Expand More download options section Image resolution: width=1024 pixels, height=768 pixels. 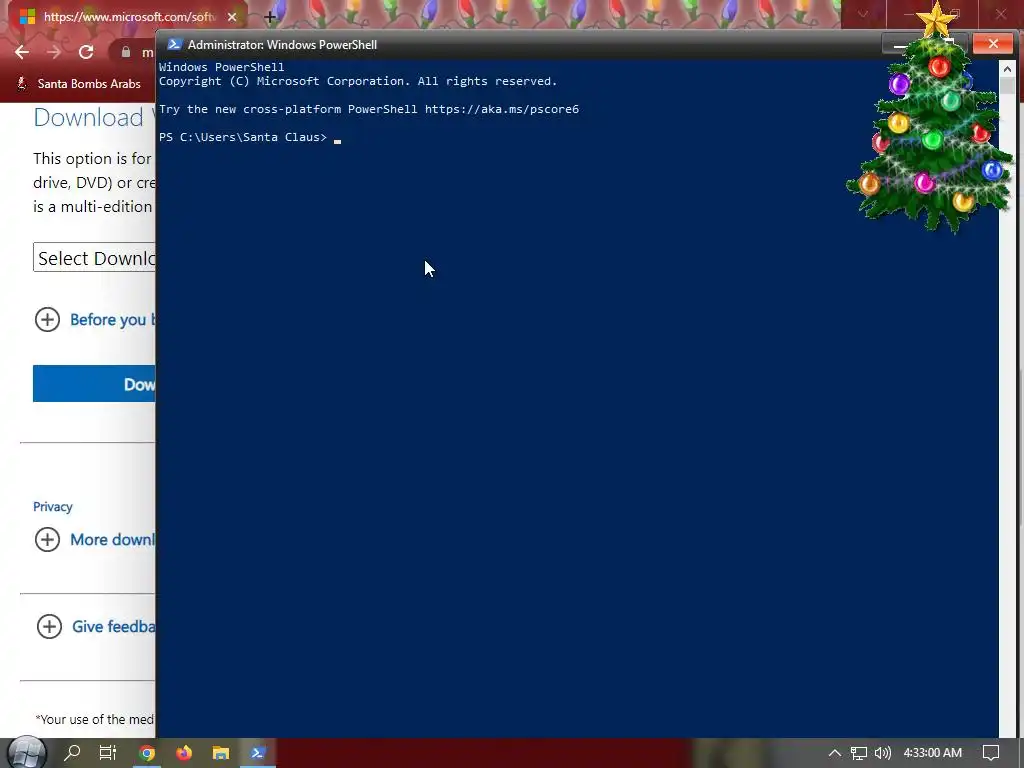click(x=96, y=539)
